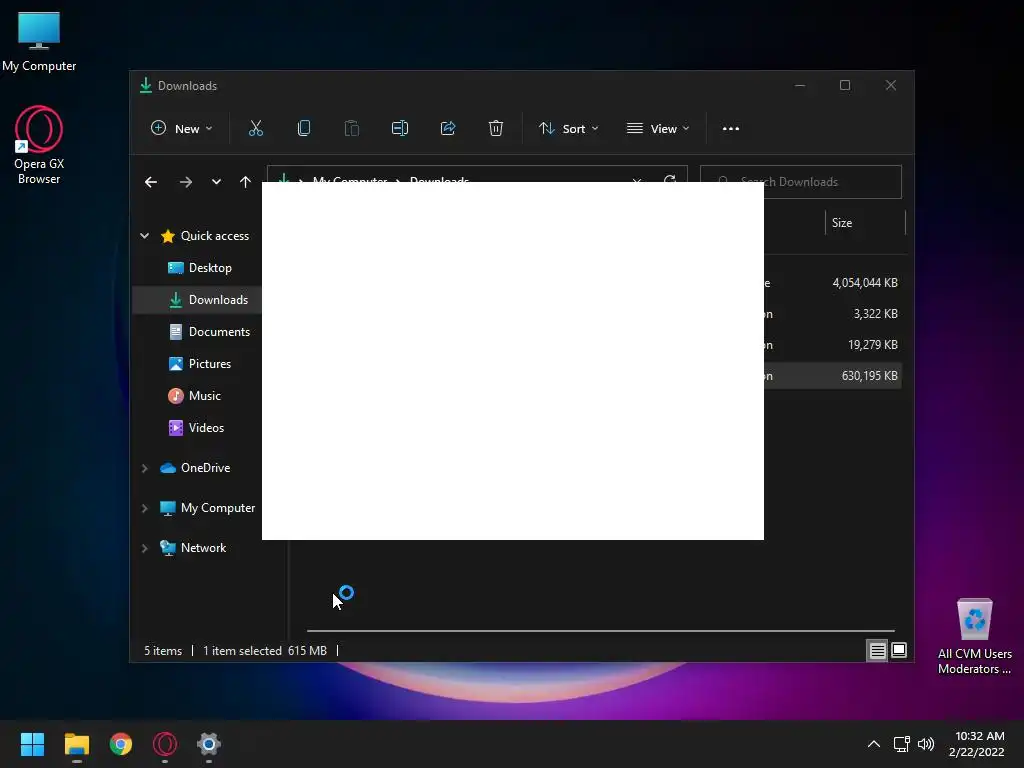Click the Copy icon in toolbar
Viewport: 1024px width, 768px height.
[x=304, y=129]
